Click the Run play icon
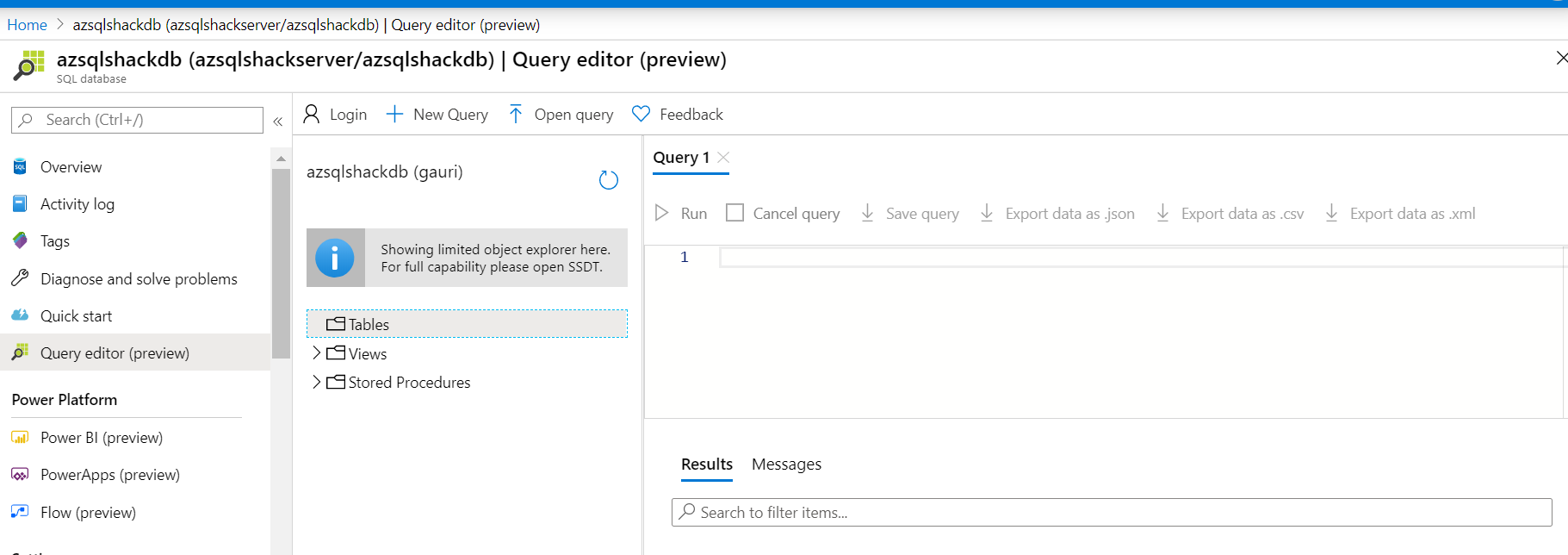This screenshot has height=555, width=1568. pyautogui.click(x=661, y=213)
